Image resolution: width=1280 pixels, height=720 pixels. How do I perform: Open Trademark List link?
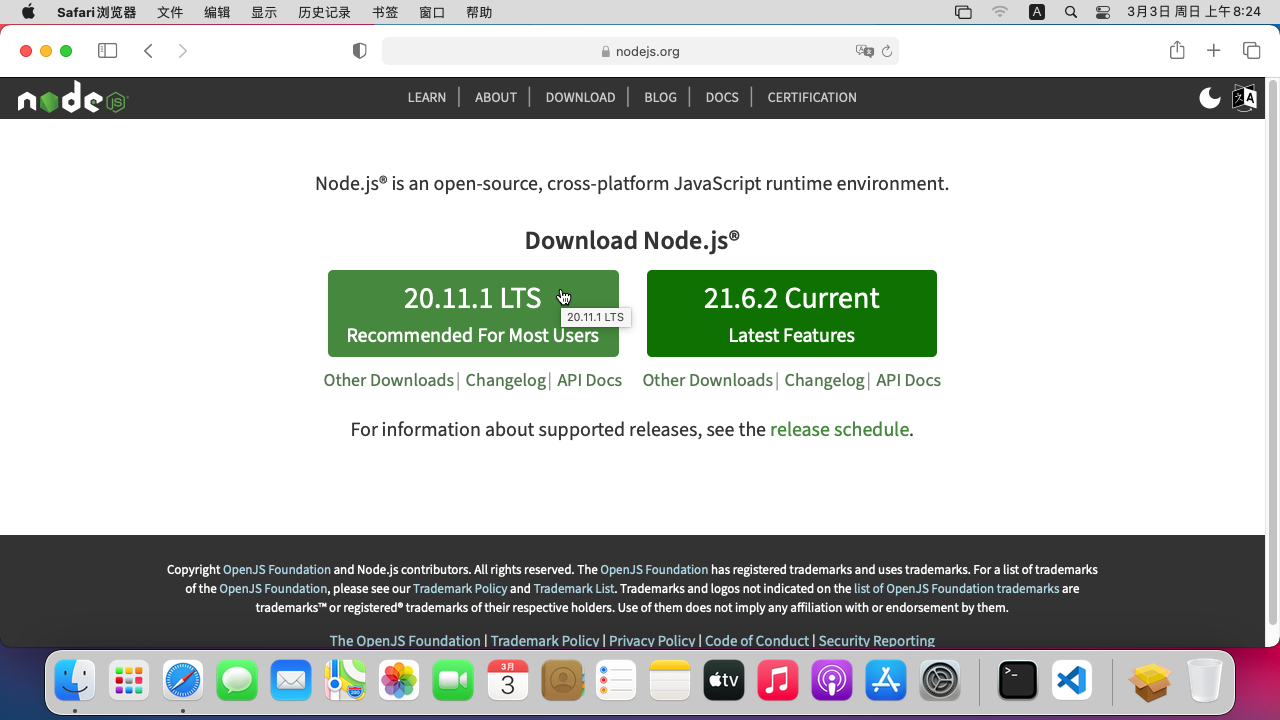pos(574,588)
